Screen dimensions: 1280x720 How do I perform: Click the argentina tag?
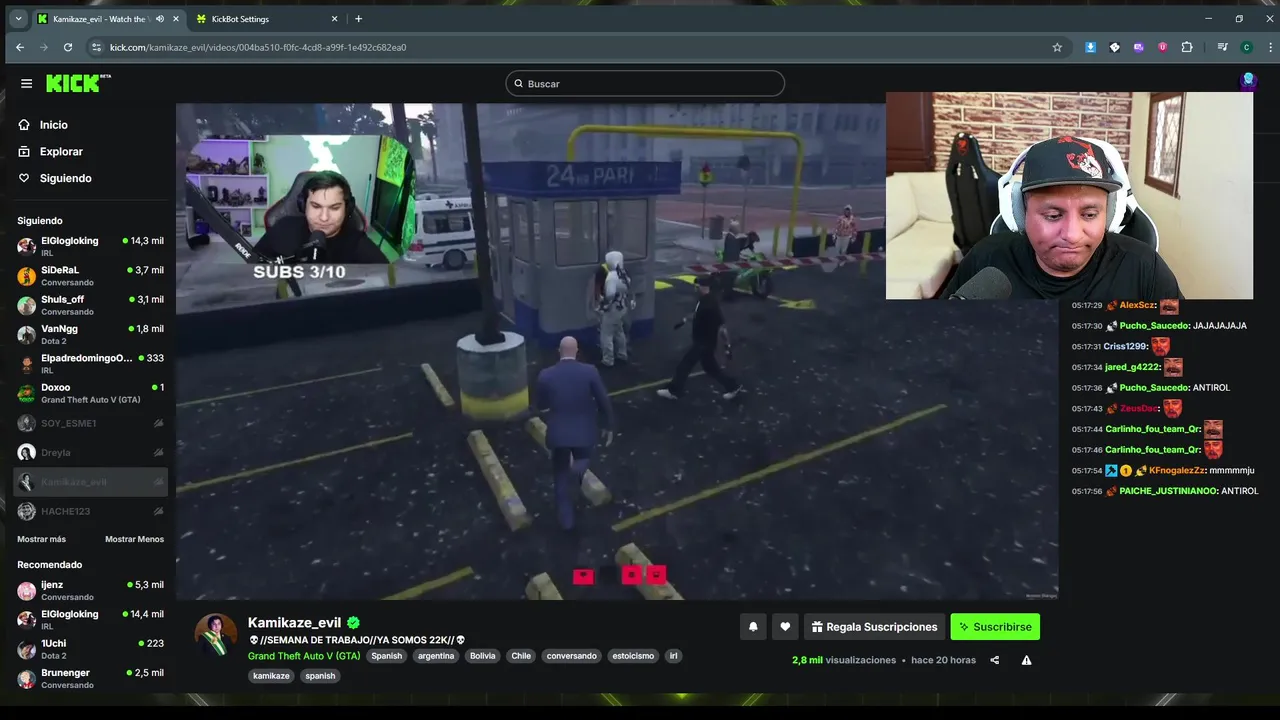(436, 656)
